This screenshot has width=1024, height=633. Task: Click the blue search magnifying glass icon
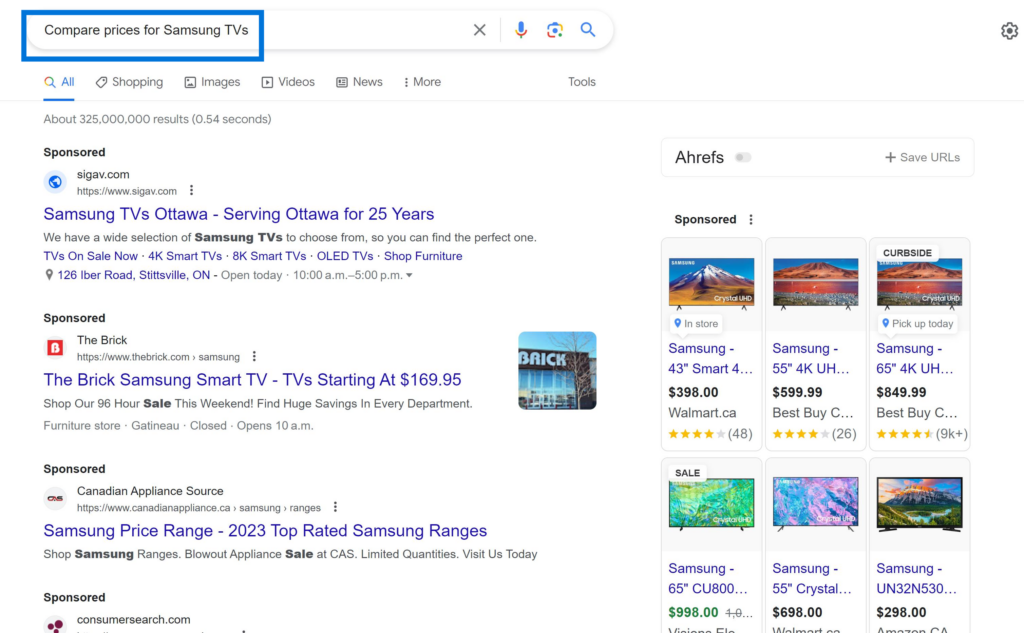click(x=588, y=30)
